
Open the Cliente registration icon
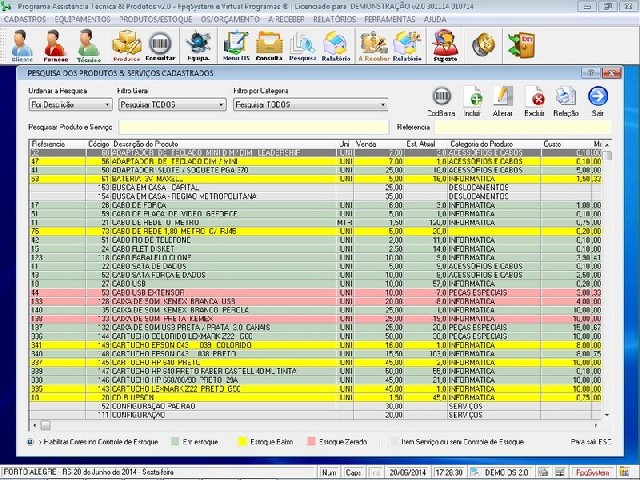tap(22, 45)
